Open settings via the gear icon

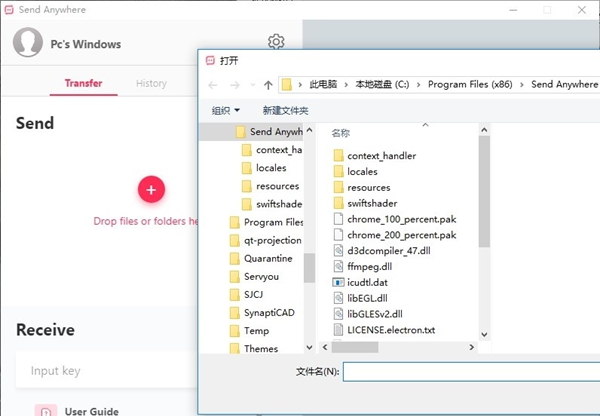pos(276,41)
